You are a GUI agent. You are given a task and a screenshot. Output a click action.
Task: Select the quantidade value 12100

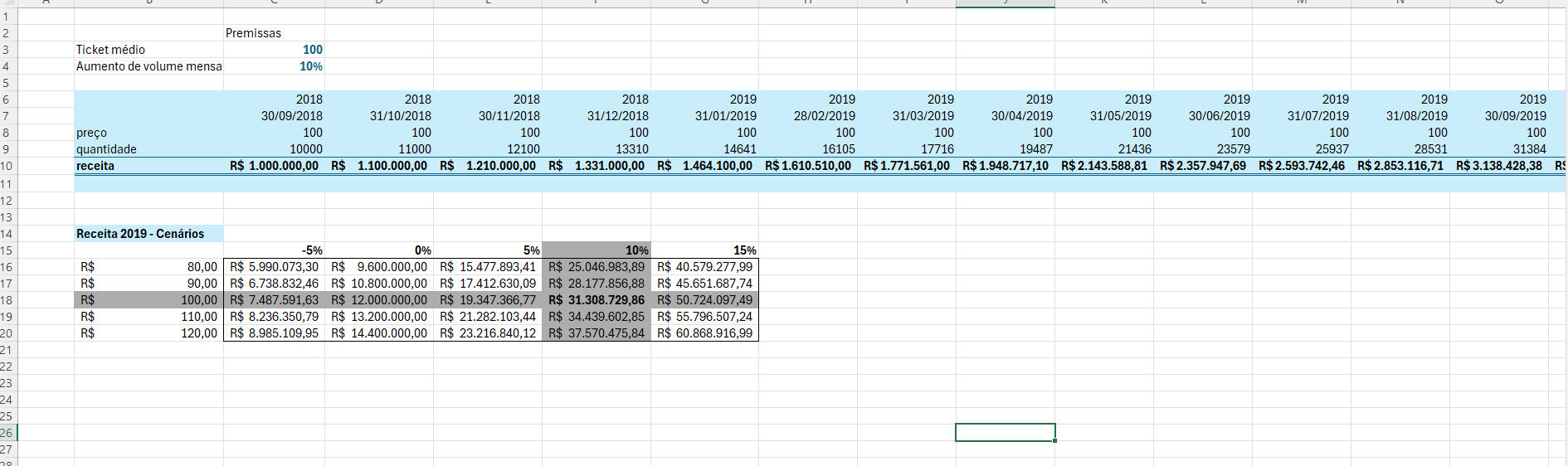[488, 149]
